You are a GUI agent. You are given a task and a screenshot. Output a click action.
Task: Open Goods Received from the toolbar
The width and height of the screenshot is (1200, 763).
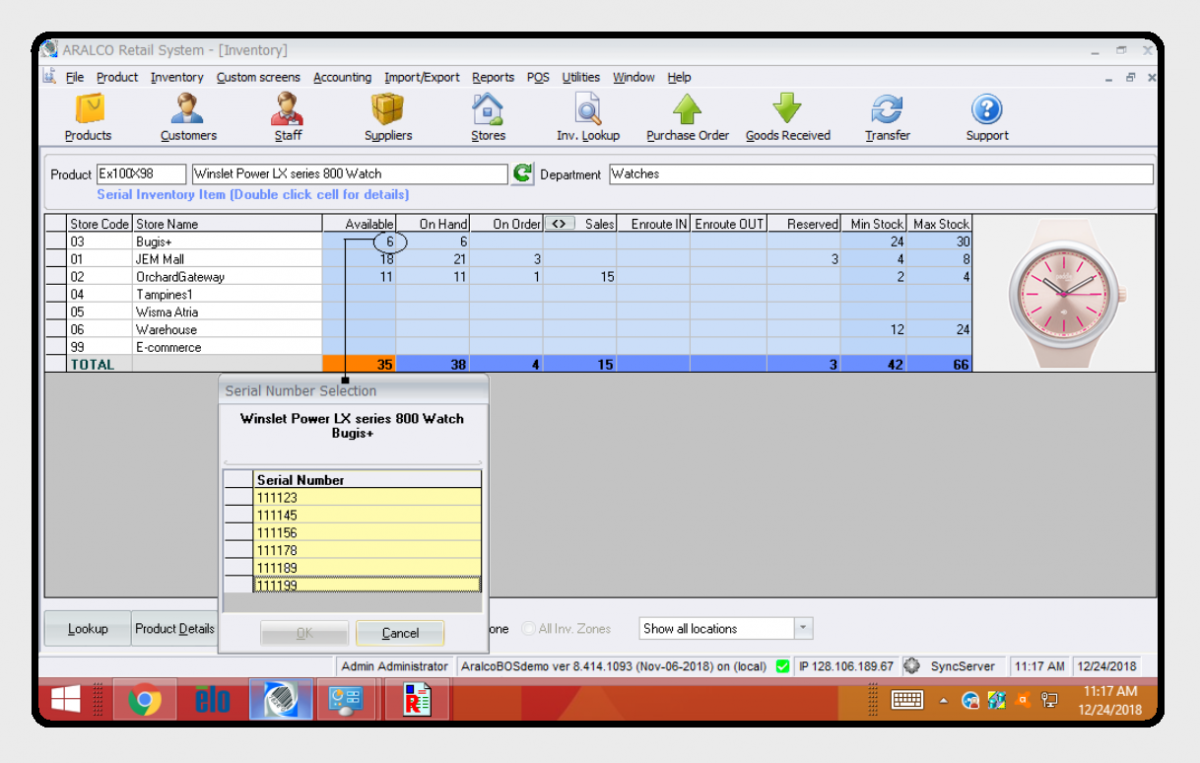coord(788,117)
